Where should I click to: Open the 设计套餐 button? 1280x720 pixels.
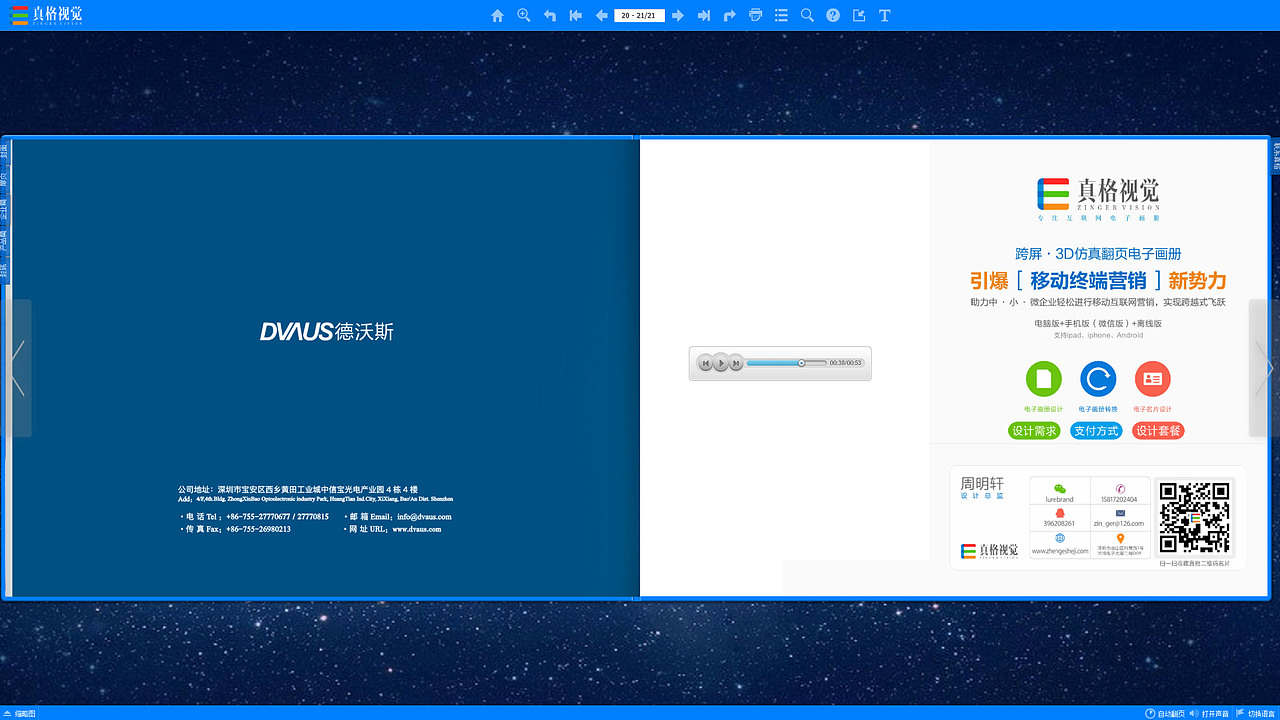(x=1158, y=431)
